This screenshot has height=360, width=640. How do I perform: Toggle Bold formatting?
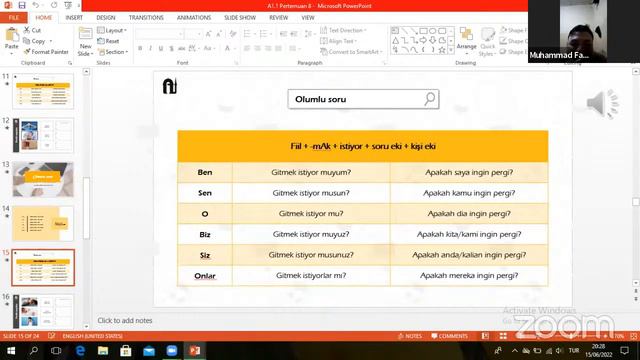[x=140, y=48]
